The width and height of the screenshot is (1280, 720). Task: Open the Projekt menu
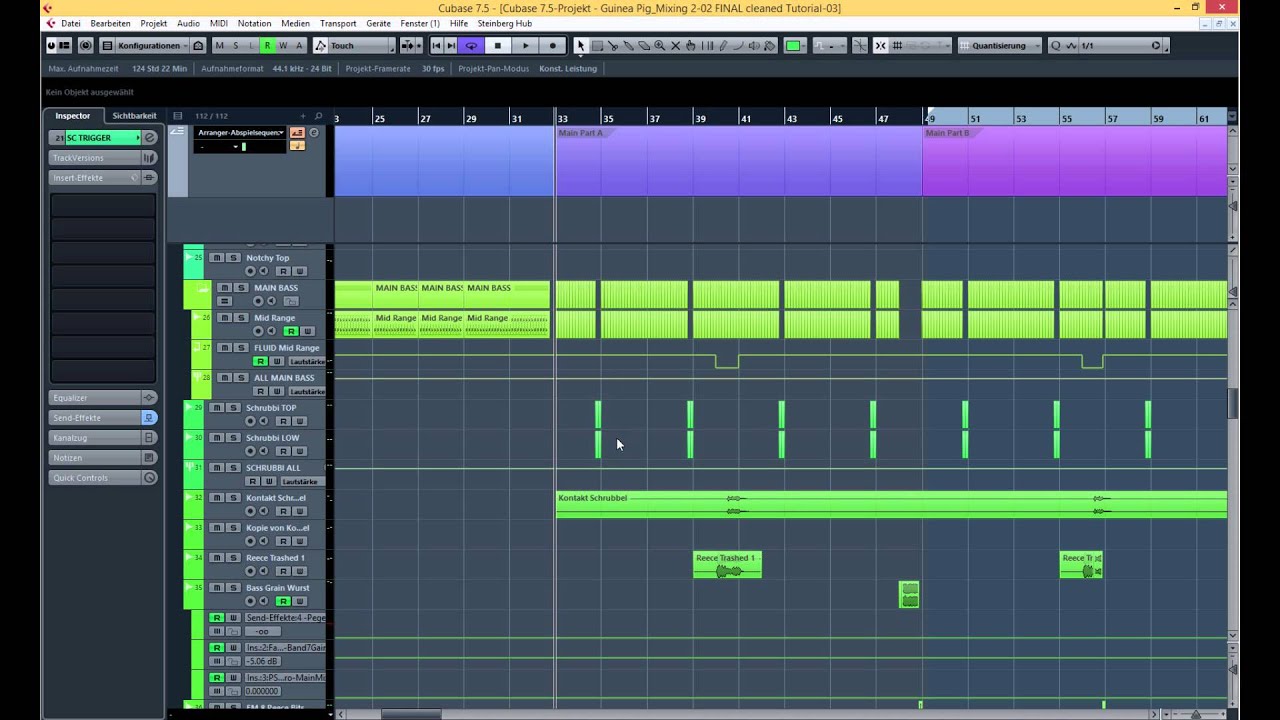click(x=154, y=23)
